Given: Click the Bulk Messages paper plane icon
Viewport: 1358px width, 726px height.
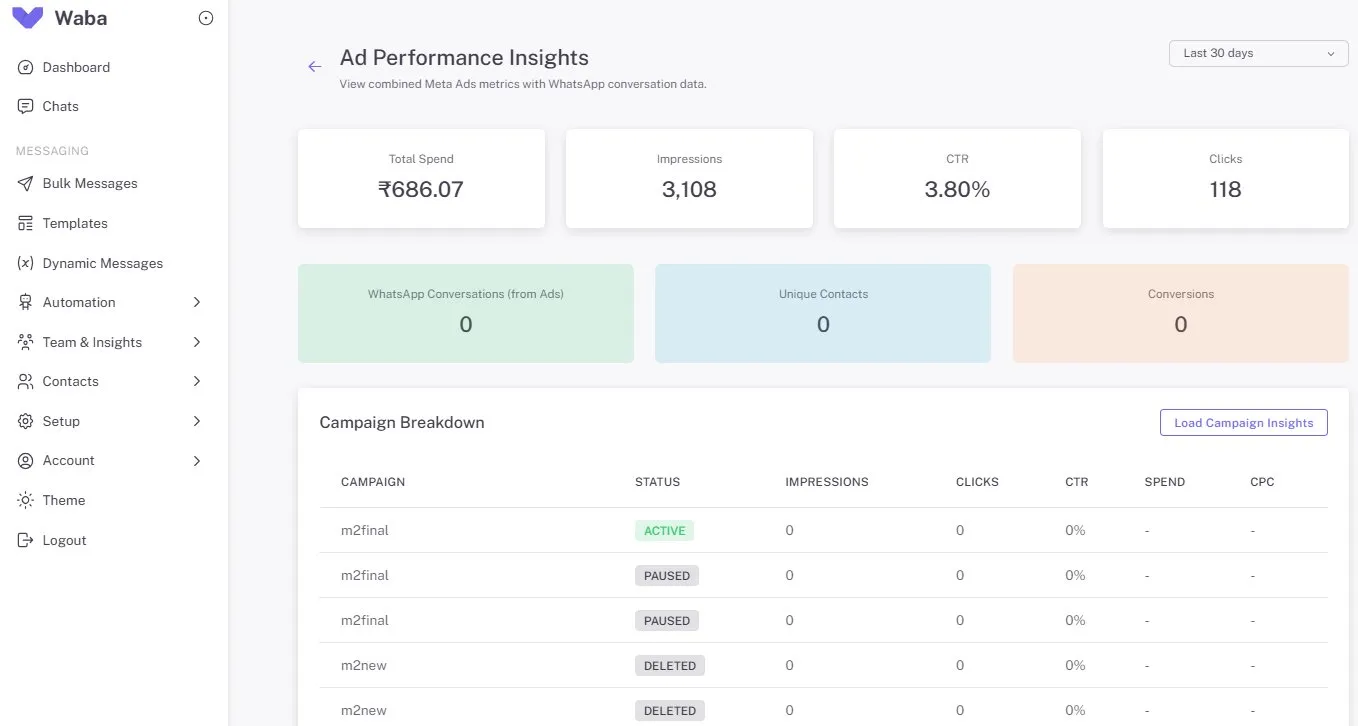Looking at the screenshot, I should [25, 184].
